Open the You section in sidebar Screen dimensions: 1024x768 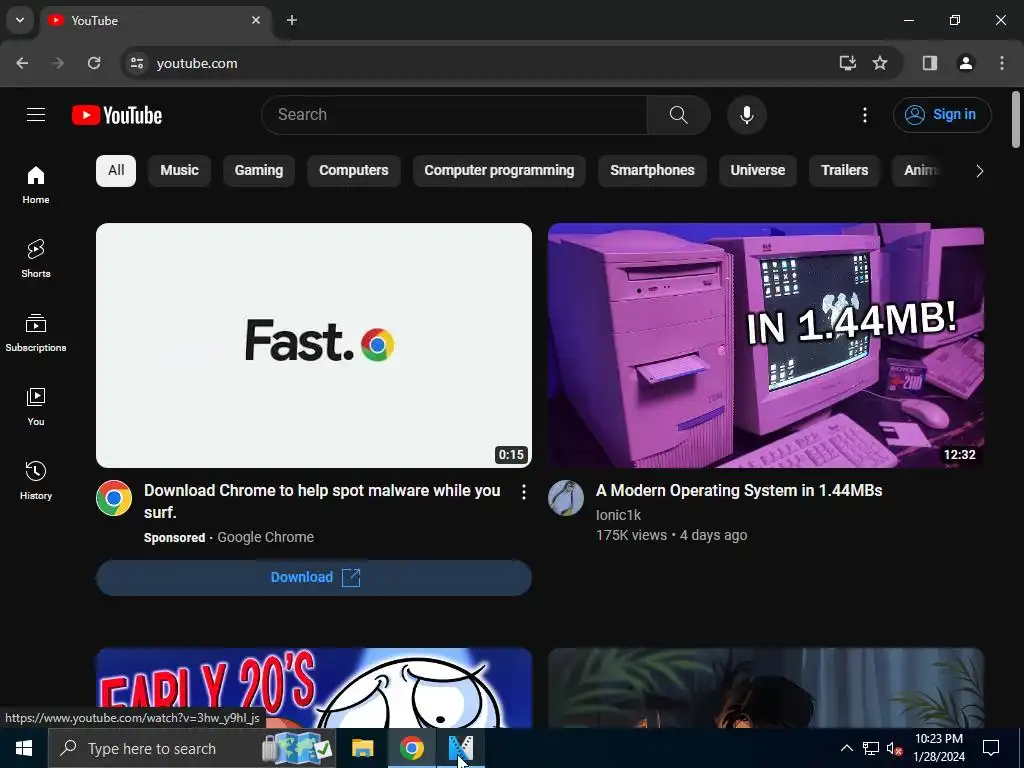(x=36, y=406)
